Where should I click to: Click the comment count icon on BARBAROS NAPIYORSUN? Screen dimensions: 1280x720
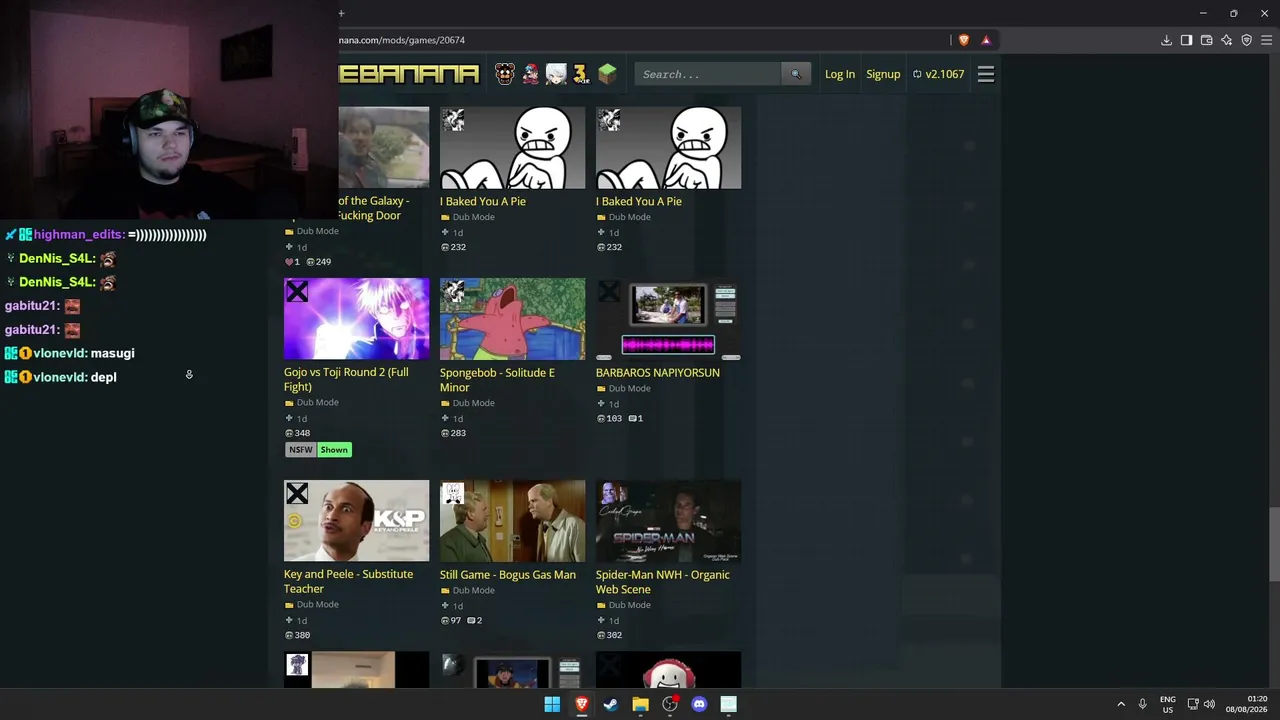pos(632,419)
